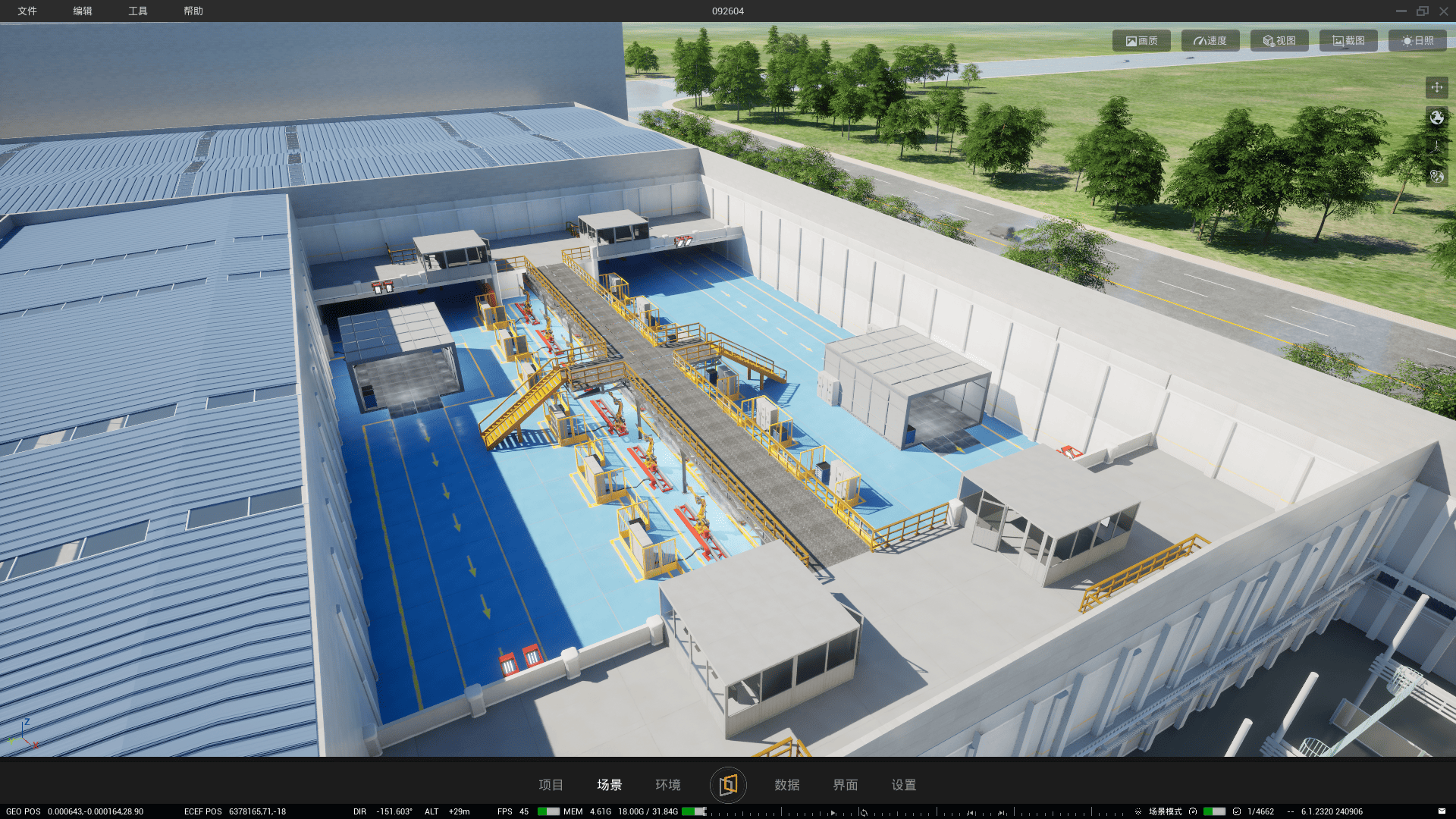
Task: Skip to previous frame on timeline
Action: coord(971,812)
